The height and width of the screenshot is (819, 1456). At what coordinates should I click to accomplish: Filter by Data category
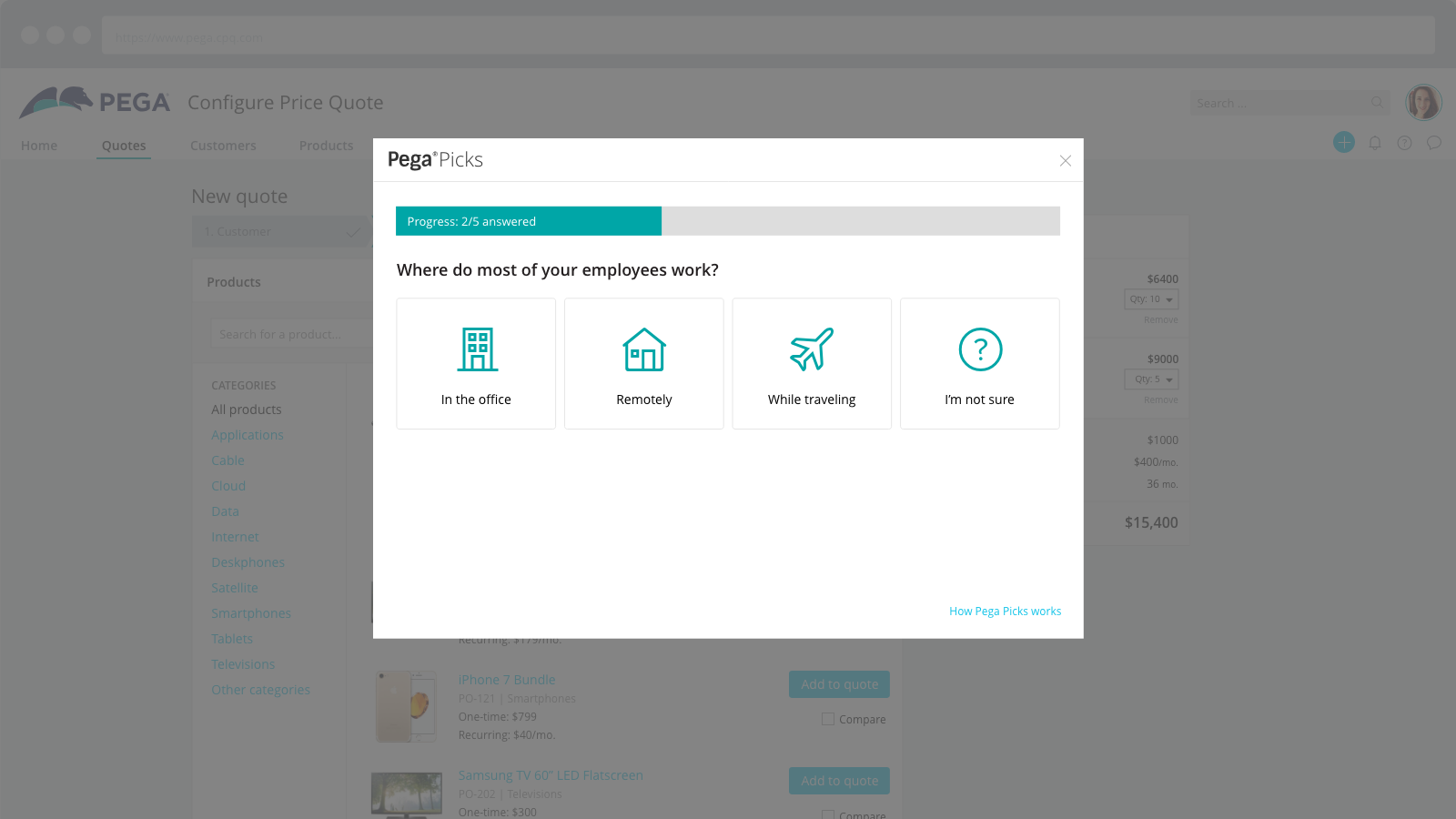click(x=225, y=511)
